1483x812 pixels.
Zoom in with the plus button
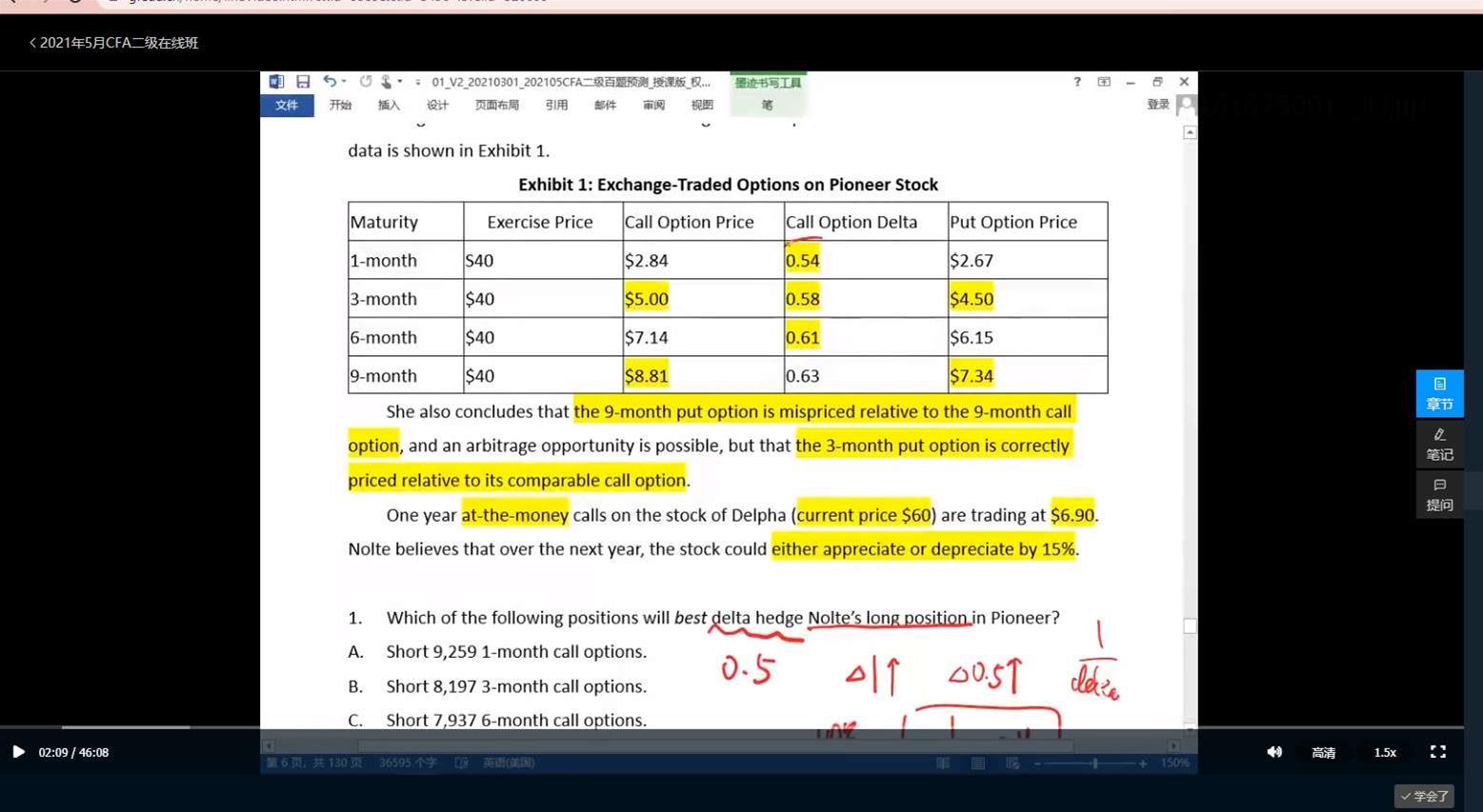tap(1143, 762)
